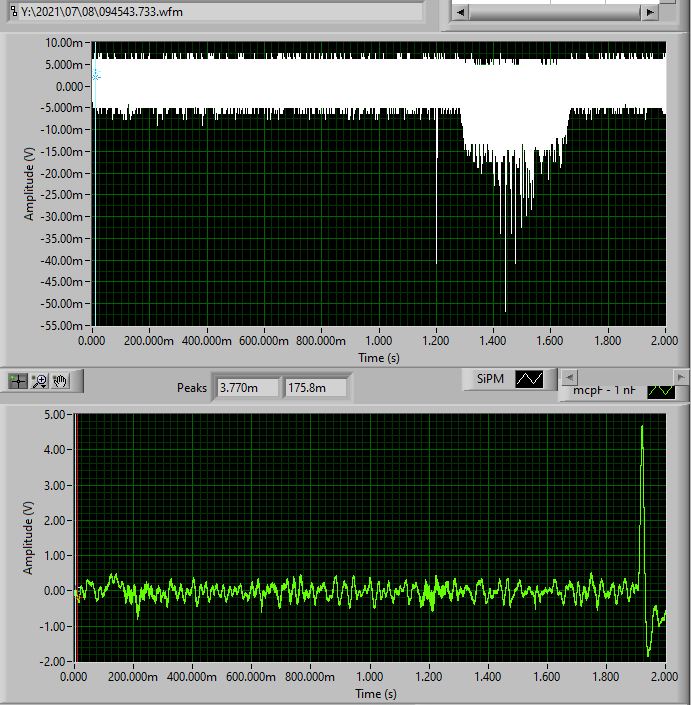Click the 2.000 end marker of lower time axis

[664, 676]
